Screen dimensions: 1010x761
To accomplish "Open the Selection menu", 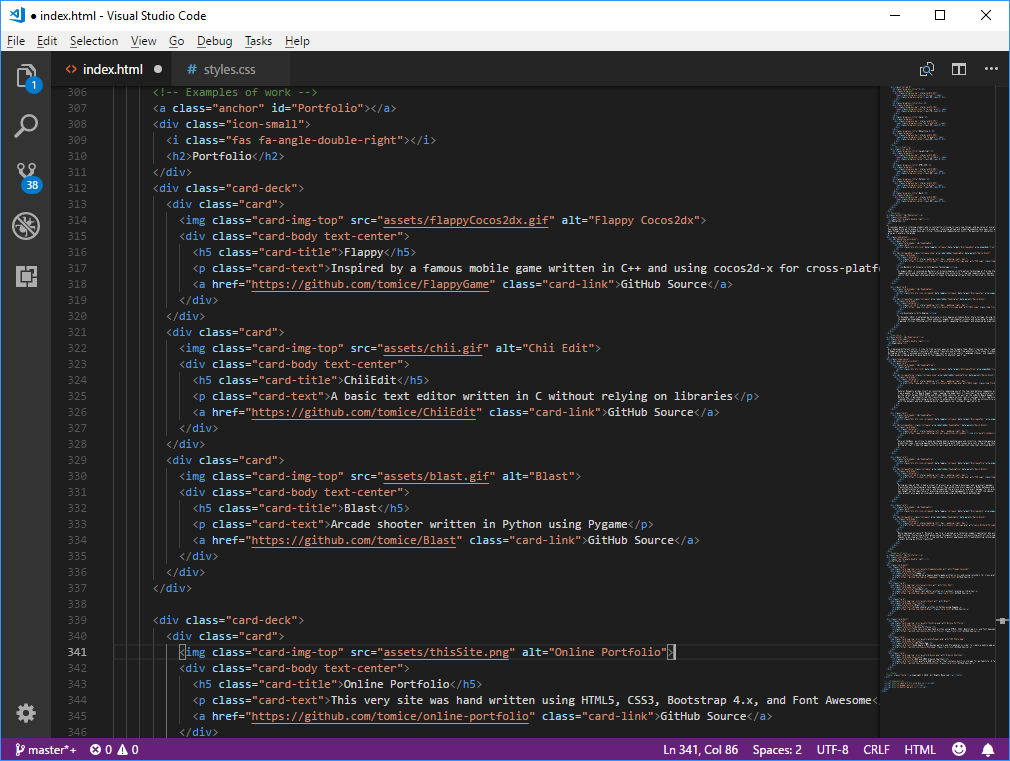I will pyautogui.click(x=94, y=41).
